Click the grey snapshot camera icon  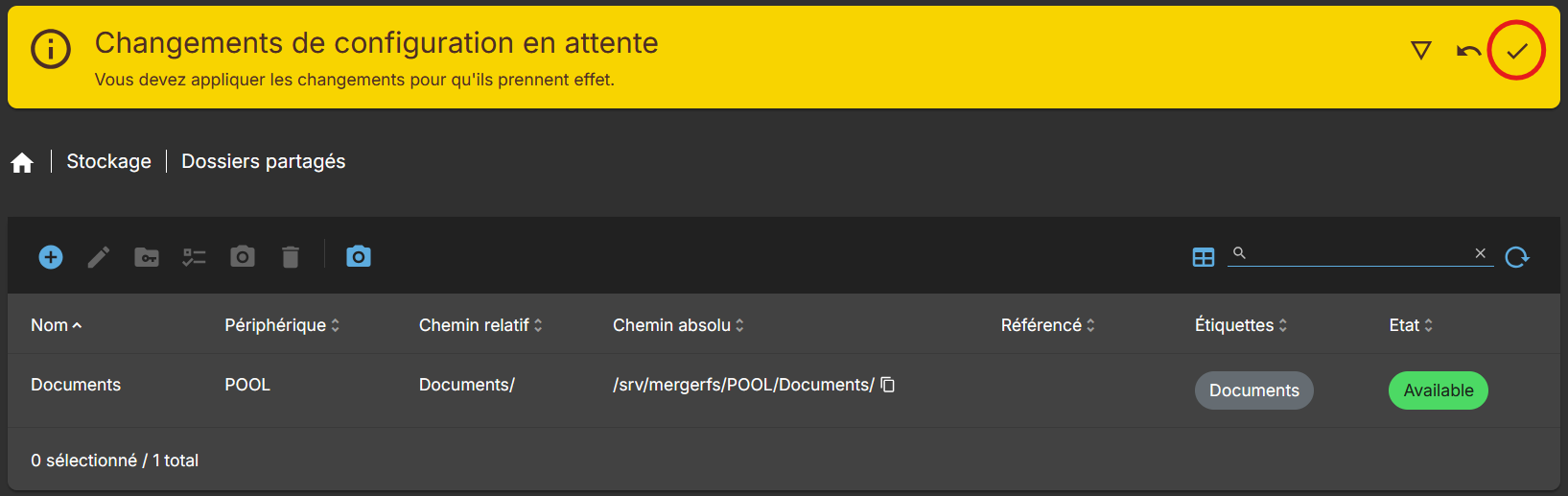pos(243,256)
